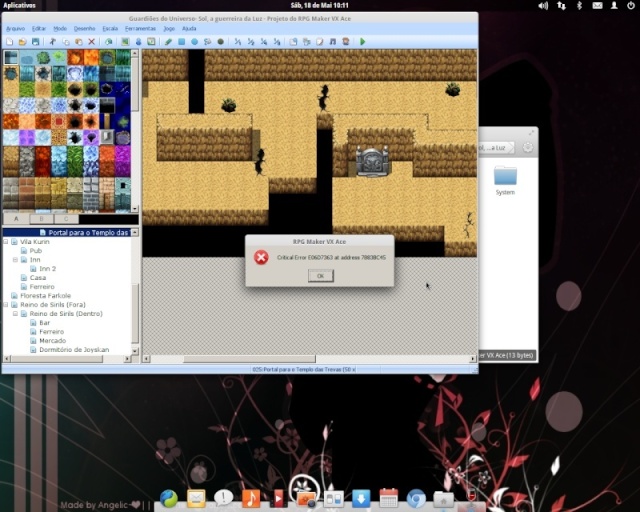640x512 pixels.
Task: Switch to tileset tab A
Action: [x=16, y=219]
